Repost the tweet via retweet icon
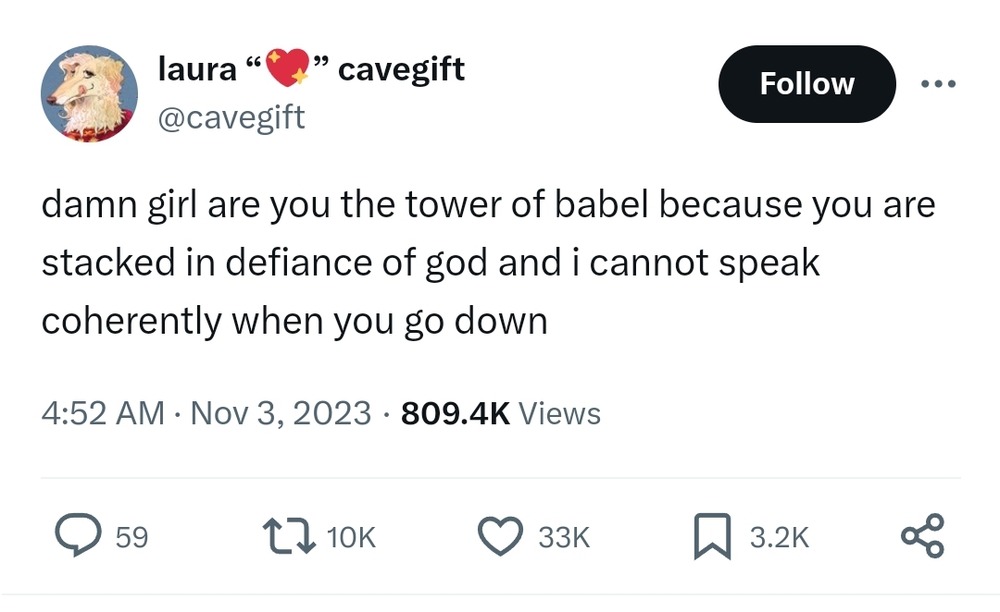Screen dimensions: 1000x612 [289, 537]
